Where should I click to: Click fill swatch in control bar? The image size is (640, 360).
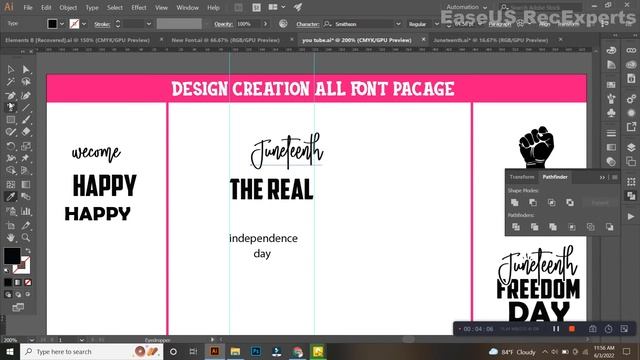[52, 24]
